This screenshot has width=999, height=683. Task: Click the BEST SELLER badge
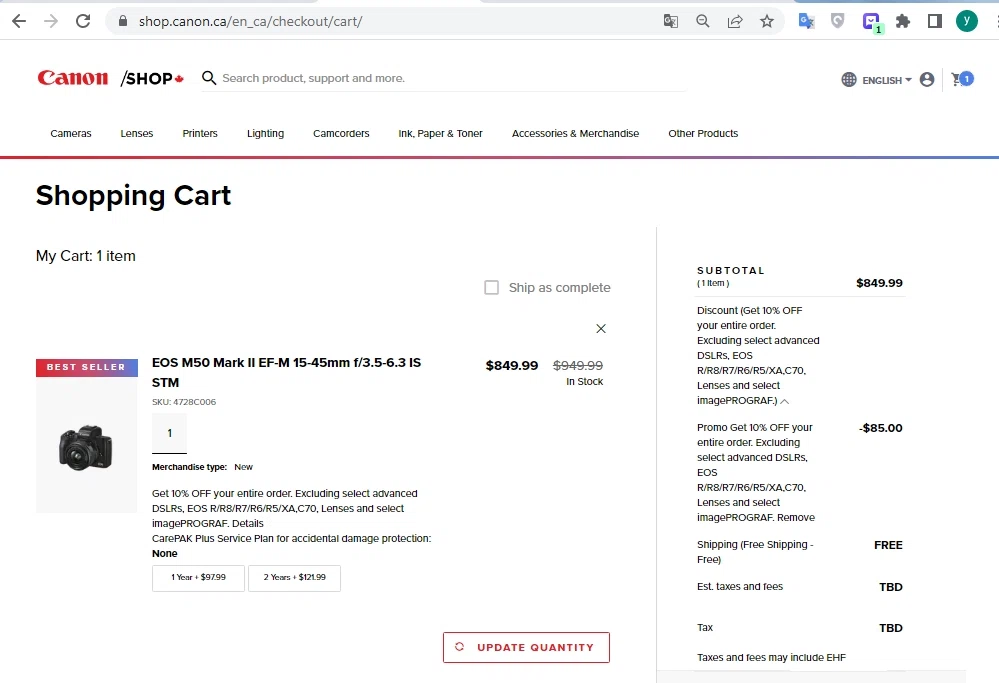[x=87, y=368]
